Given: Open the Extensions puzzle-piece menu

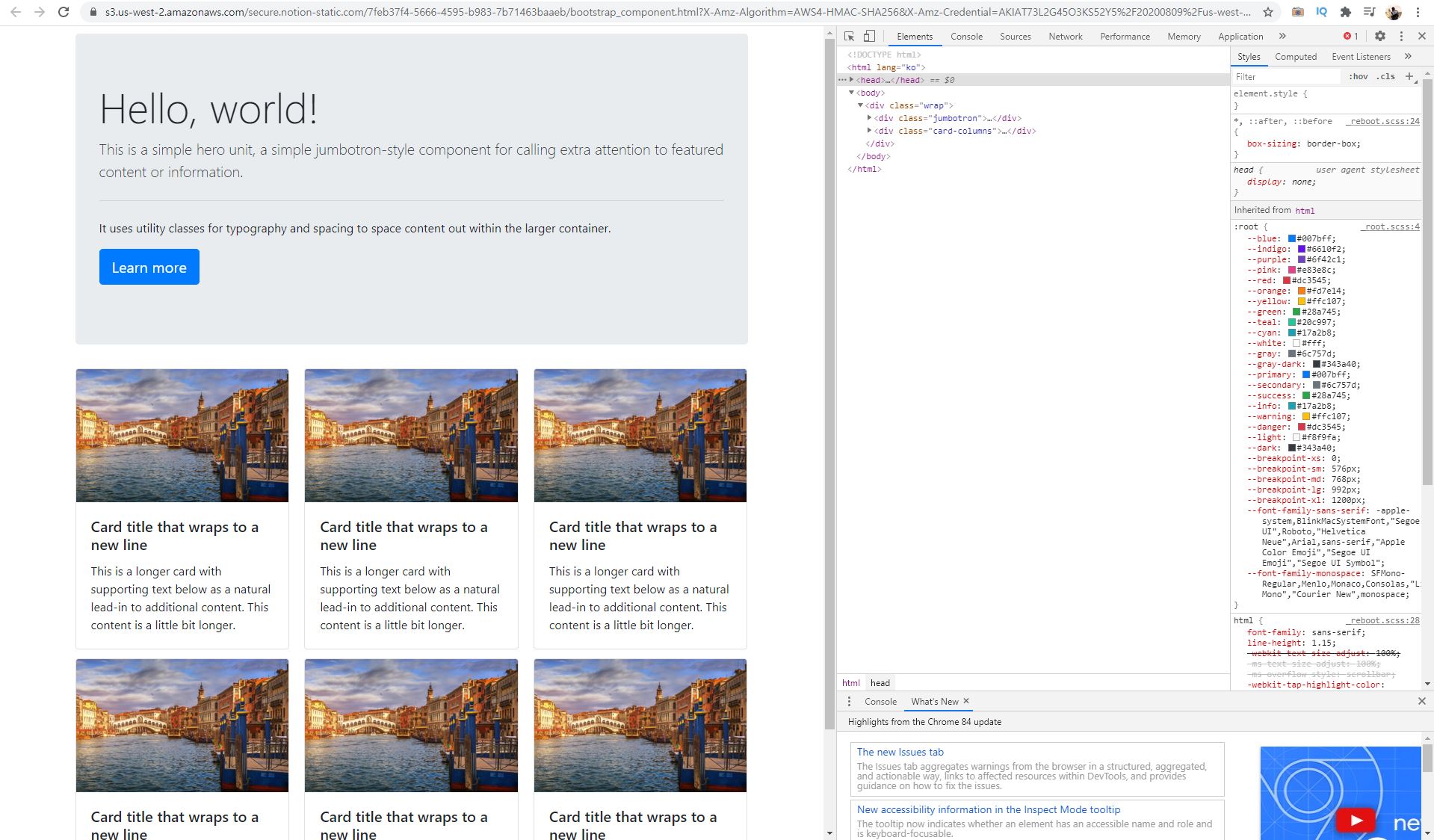Looking at the screenshot, I should (1345, 12).
